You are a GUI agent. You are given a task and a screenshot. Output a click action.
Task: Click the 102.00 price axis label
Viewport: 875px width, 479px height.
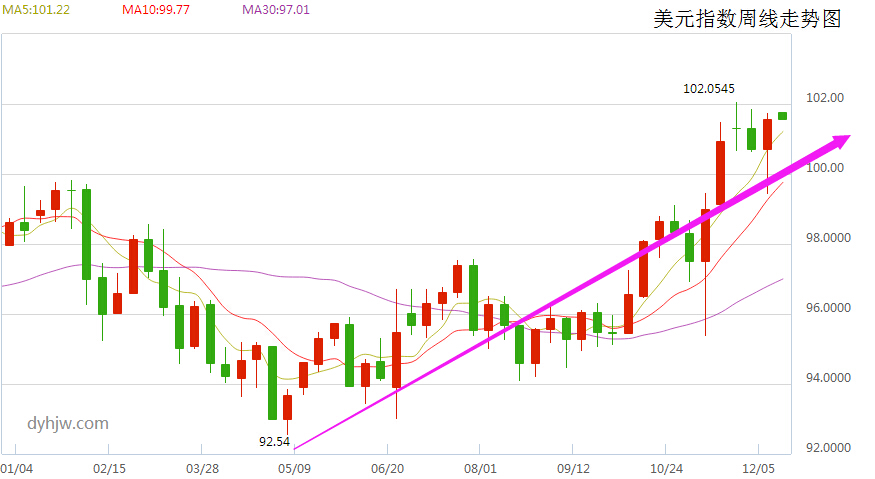[x=825, y=98]
